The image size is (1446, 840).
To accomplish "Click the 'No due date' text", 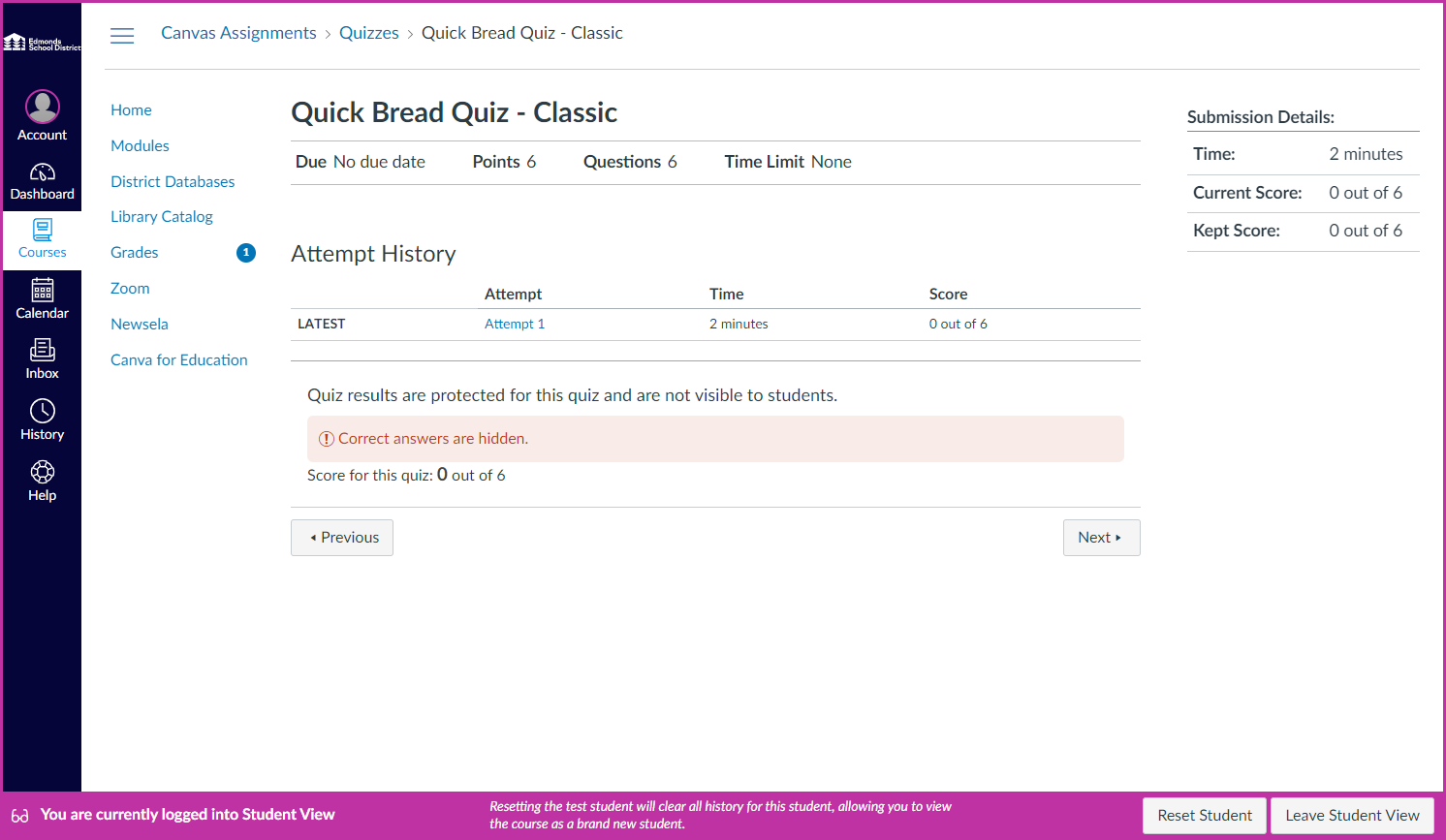I will pyautogui.click(x=379, y=162).
